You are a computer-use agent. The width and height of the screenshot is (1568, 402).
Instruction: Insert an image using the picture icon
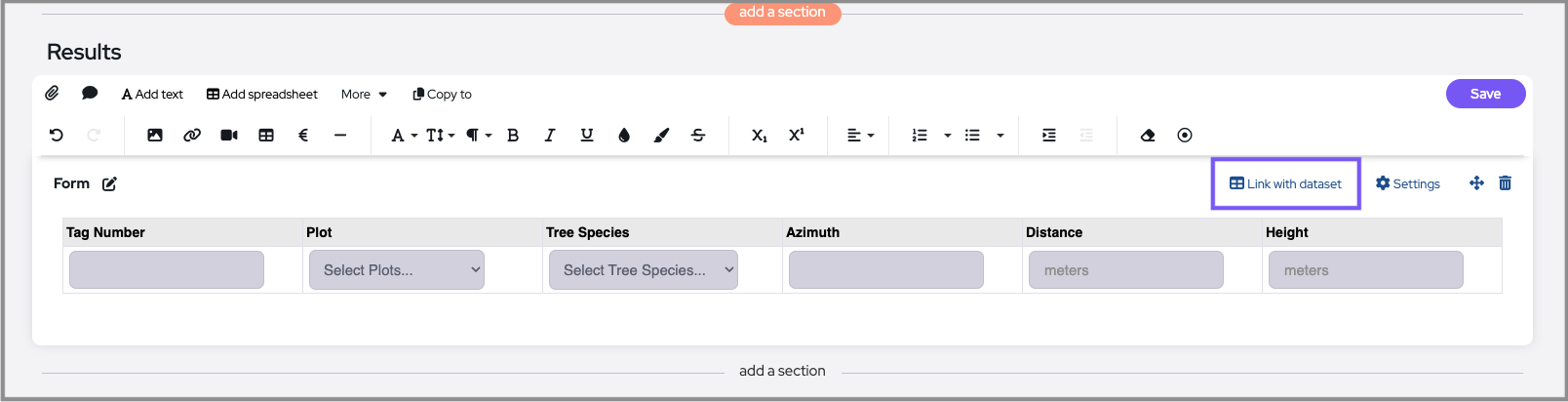point(155,136)
